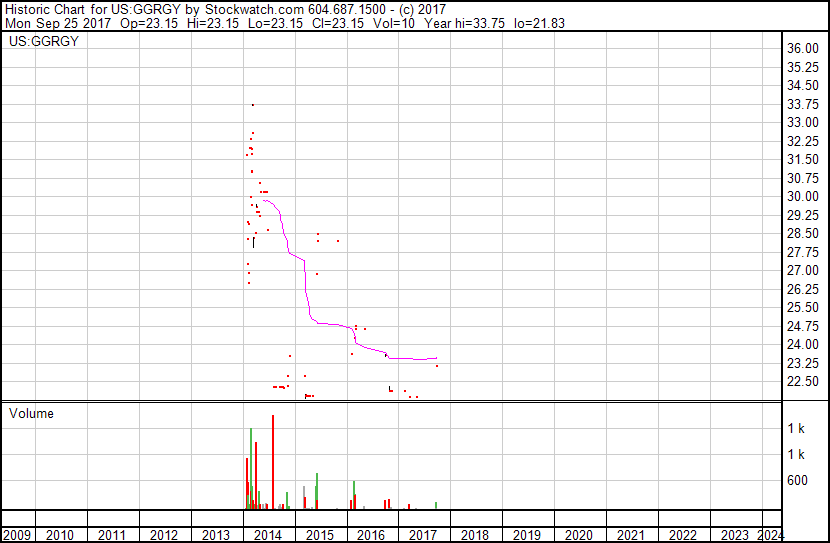Click the 30.00 price level label

click(x=803, y=196)
